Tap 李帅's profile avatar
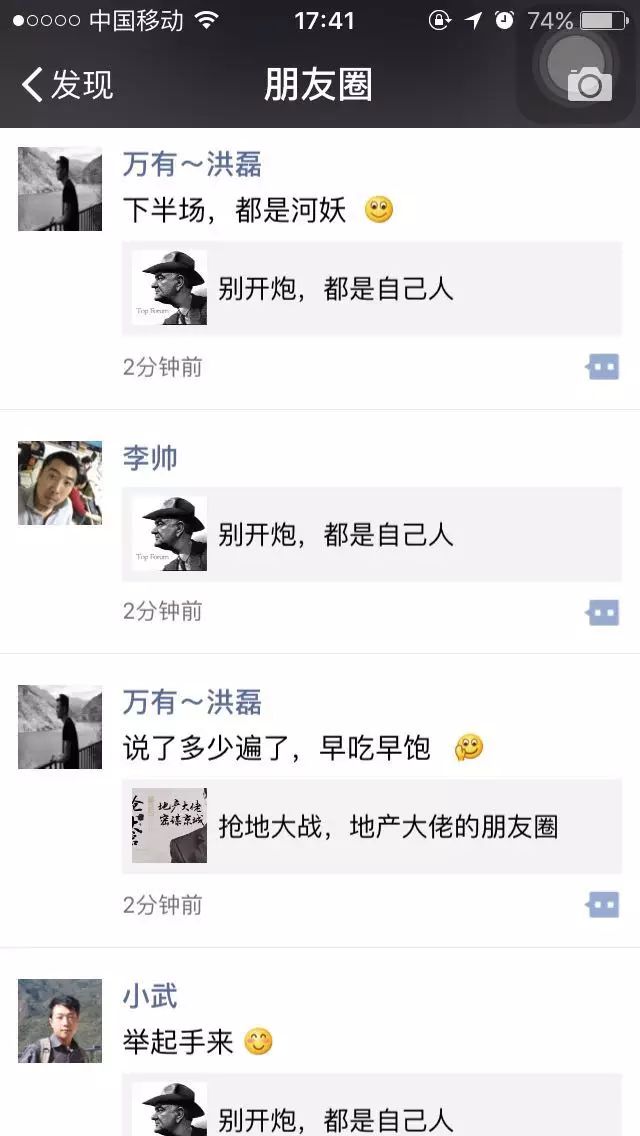Viewport: 640px width, 1136px height. 59,483
